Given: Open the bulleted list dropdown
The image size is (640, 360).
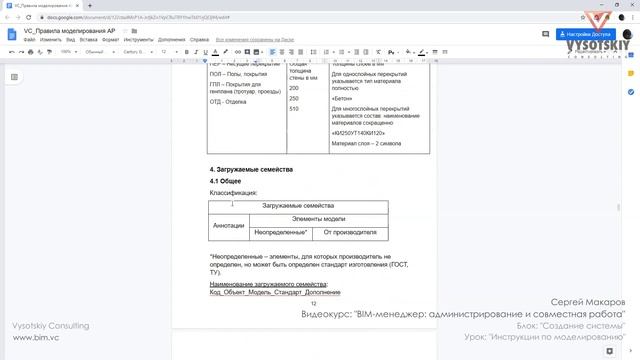Looking at the screenshot, I should click(x=349, y=52).
